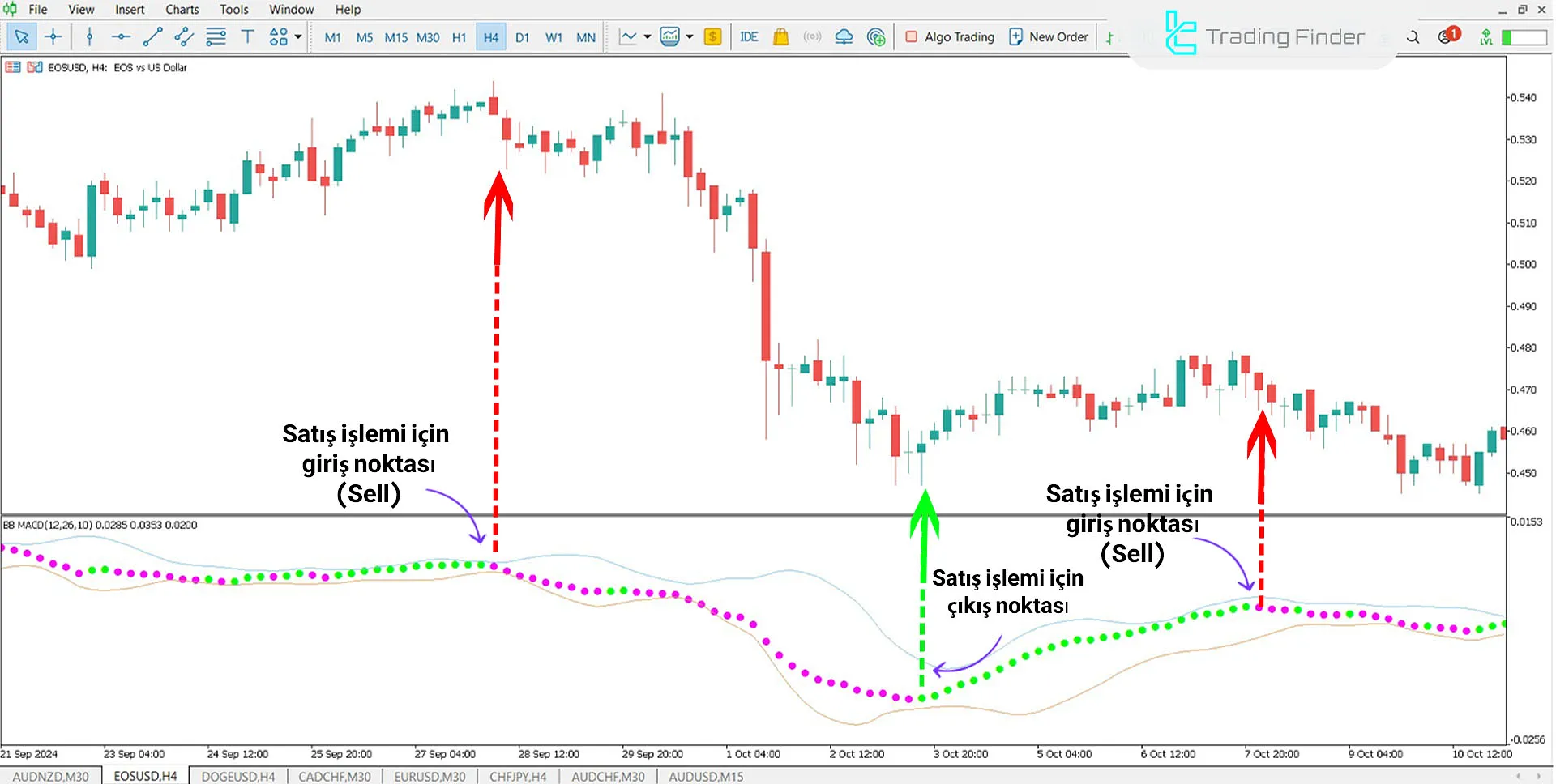Toggle Algo Trading on
This screenshot has height=784, width=1556.
[x=949, y=36]
